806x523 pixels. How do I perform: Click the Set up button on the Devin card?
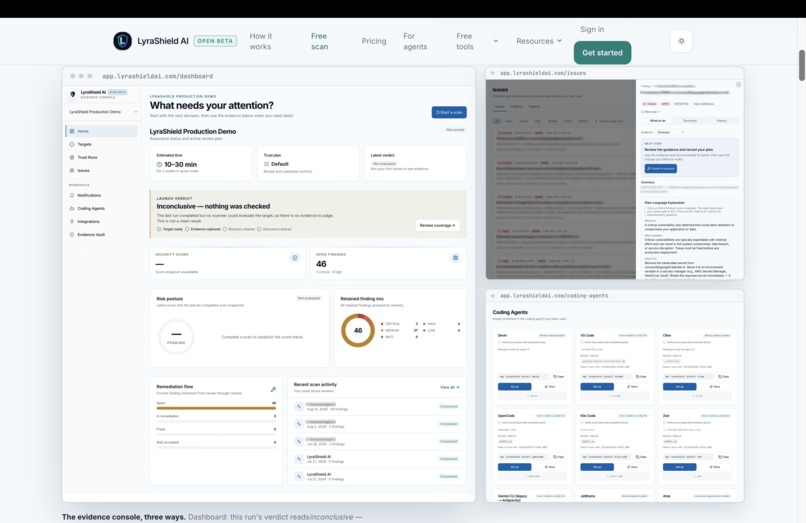(515, 387)
